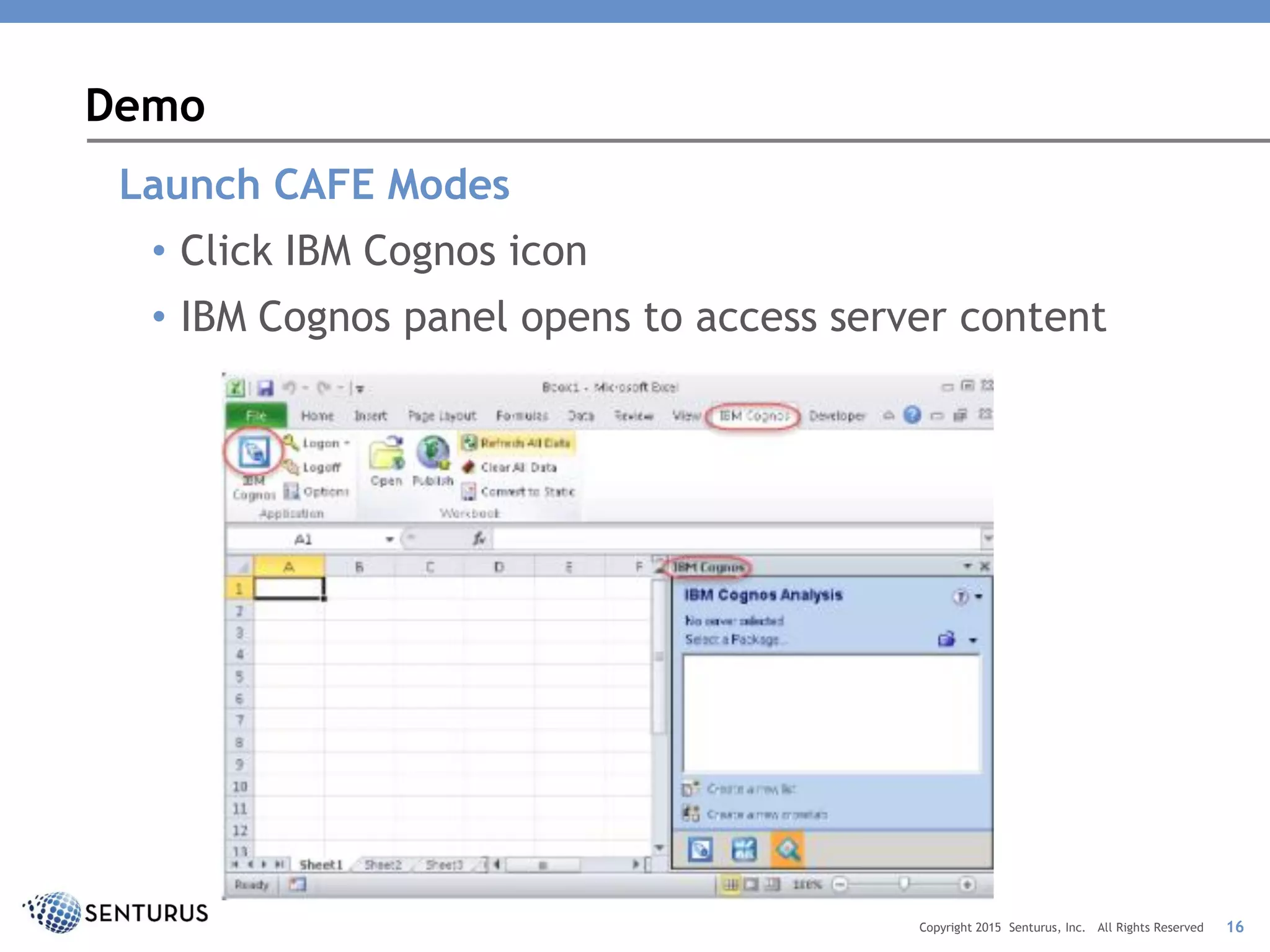Image resolution: width=1270 pixels, height=952 pixels.
Task: Click the zoom out minus button
Action: 840,884
